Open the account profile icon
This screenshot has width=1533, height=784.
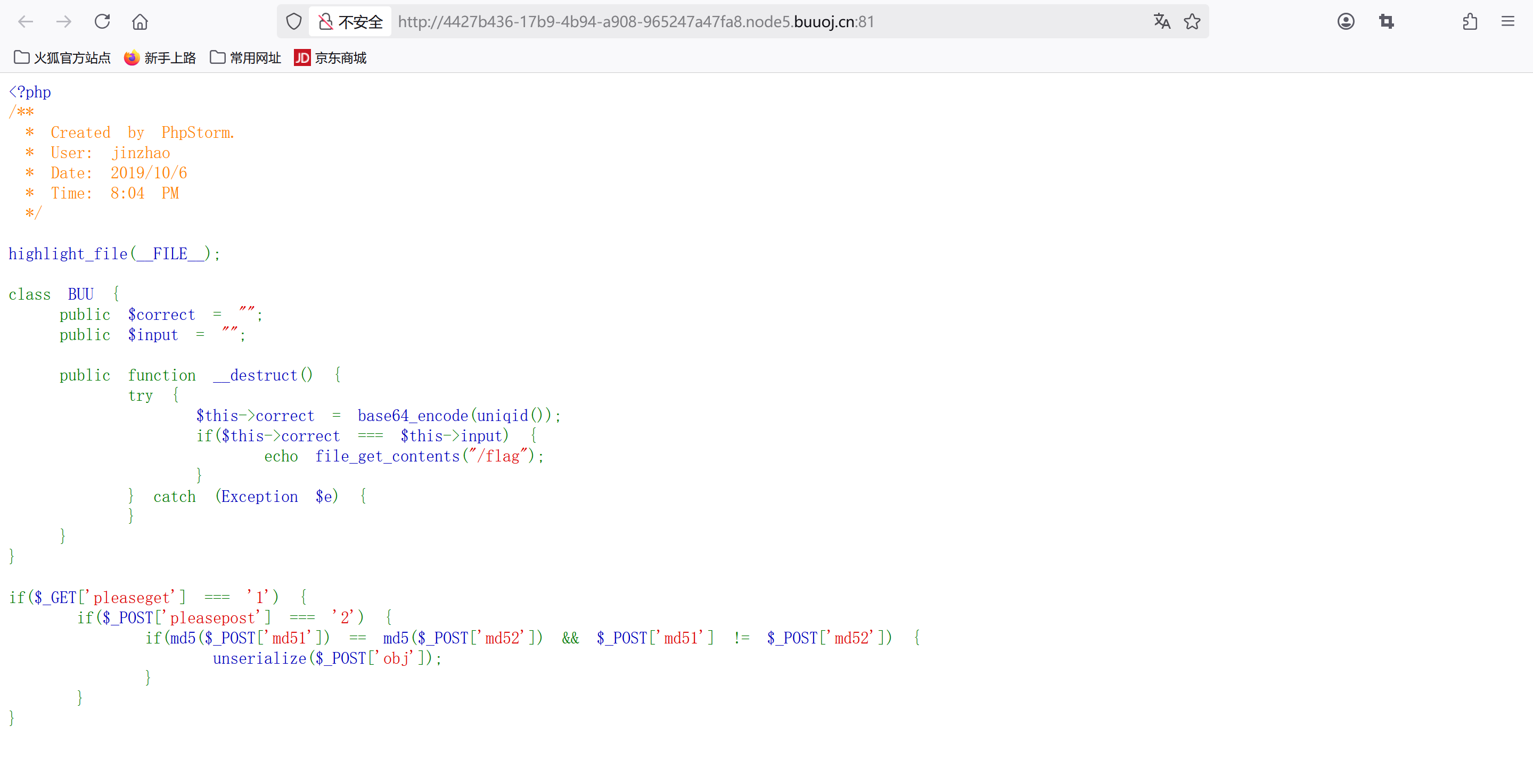tap(1346, 22)
